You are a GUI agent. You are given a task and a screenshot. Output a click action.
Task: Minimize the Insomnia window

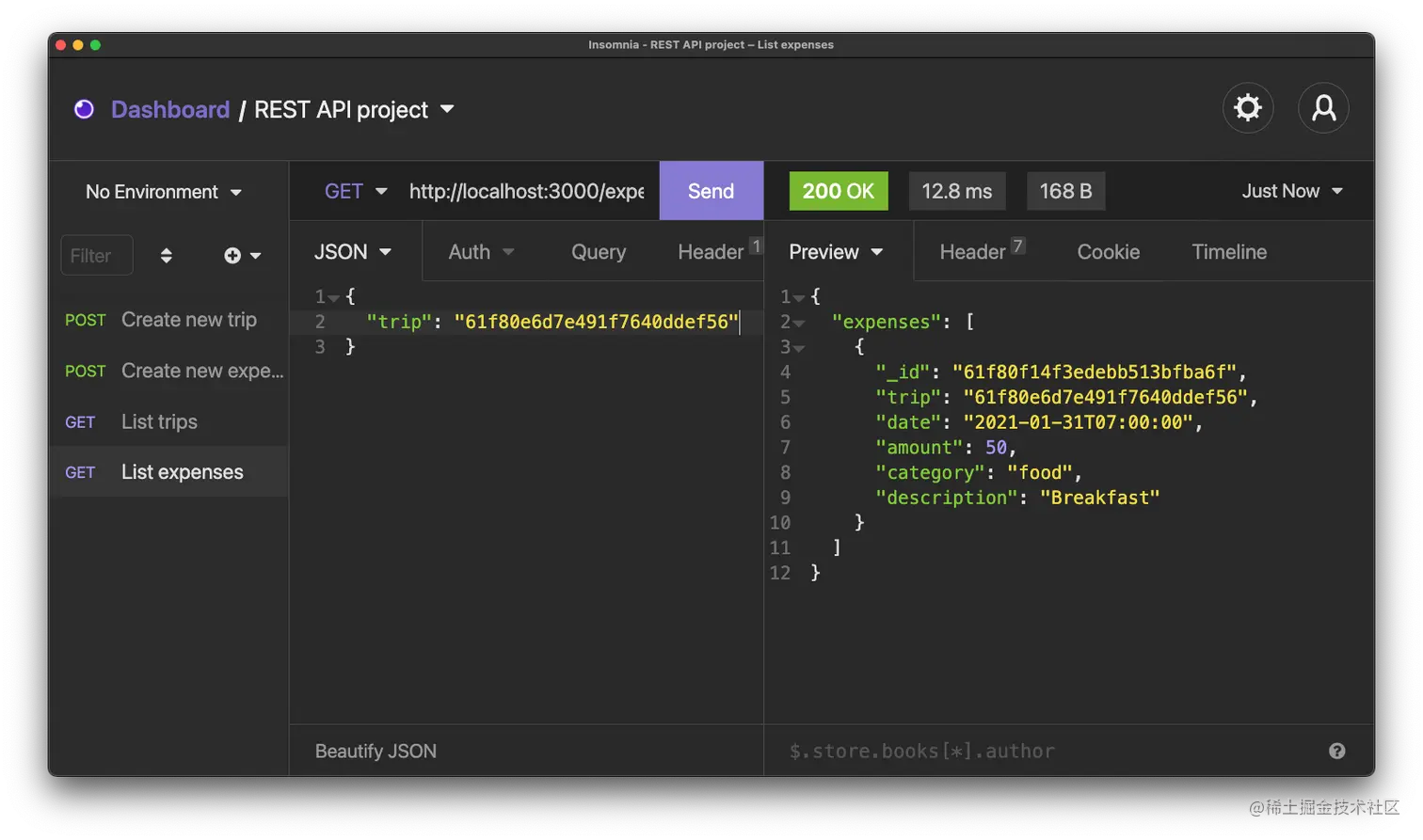[x=78, y=45]
